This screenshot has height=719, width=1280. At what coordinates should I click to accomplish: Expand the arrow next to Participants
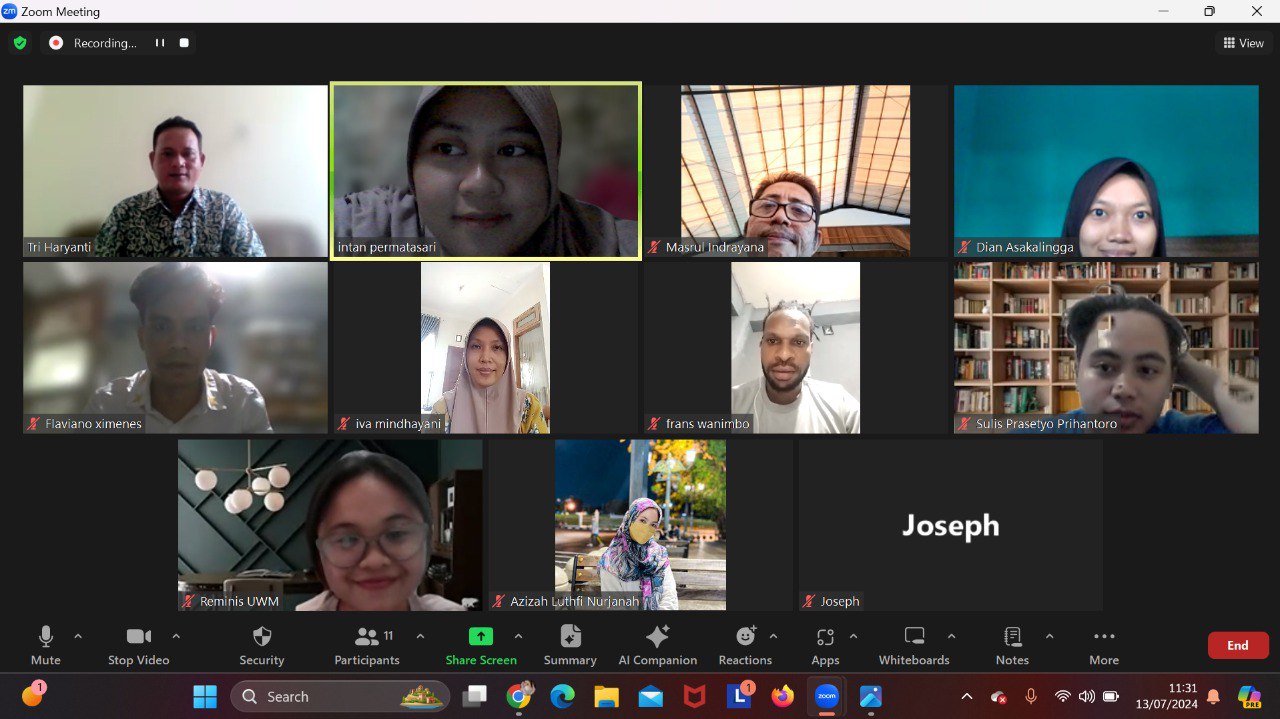(x=420, y=636)
